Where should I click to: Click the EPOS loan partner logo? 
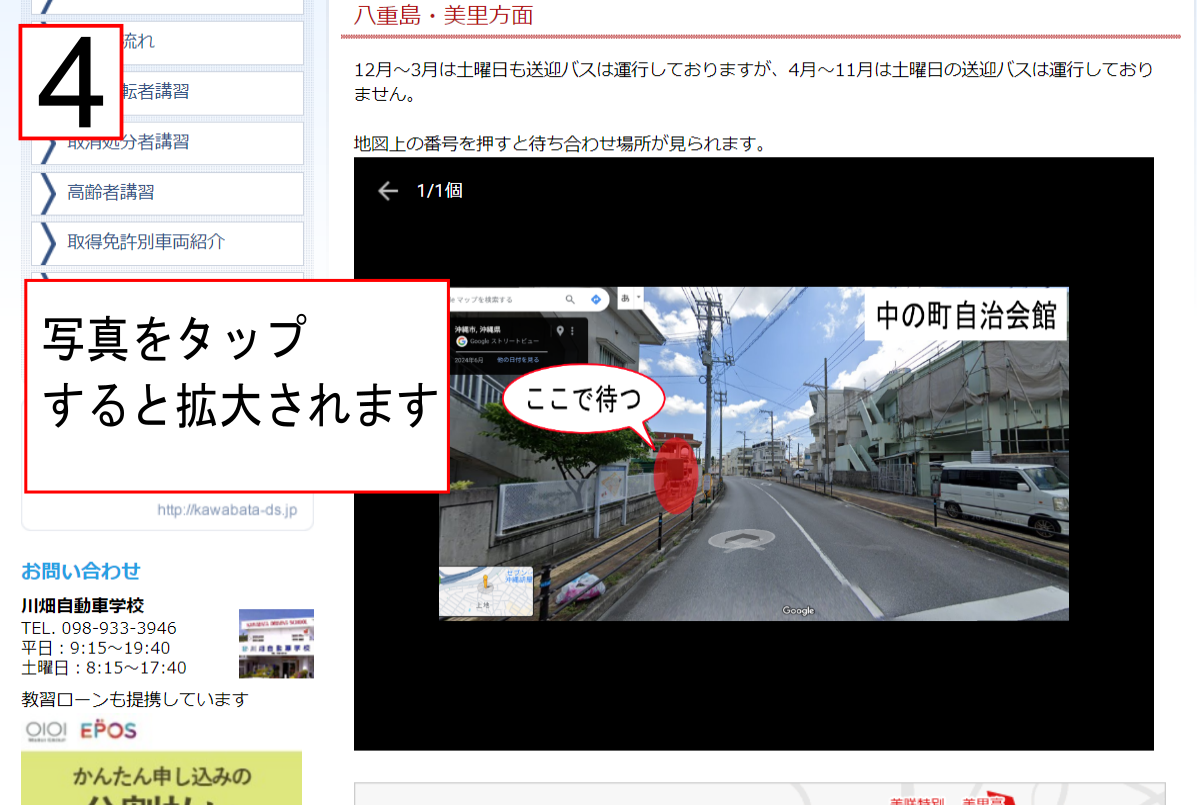pyautogui.click(x=108, y=730)
